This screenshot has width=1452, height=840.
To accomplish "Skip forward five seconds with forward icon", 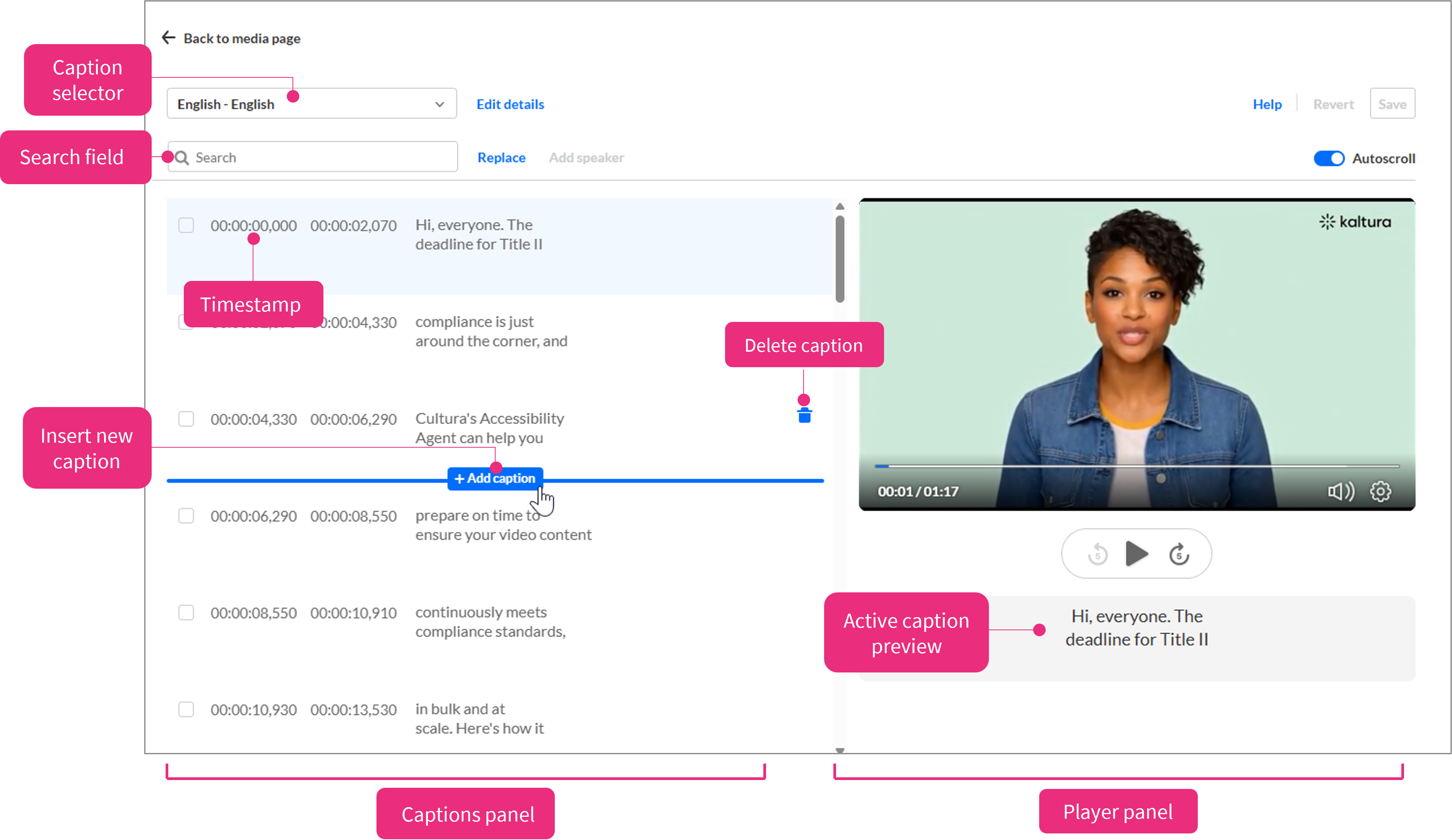I will 1179,554.
